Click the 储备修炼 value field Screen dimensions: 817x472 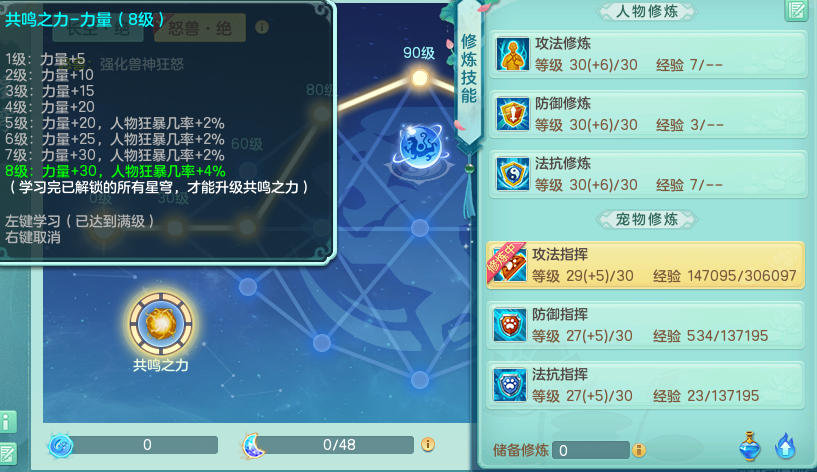tap(591, 450)
